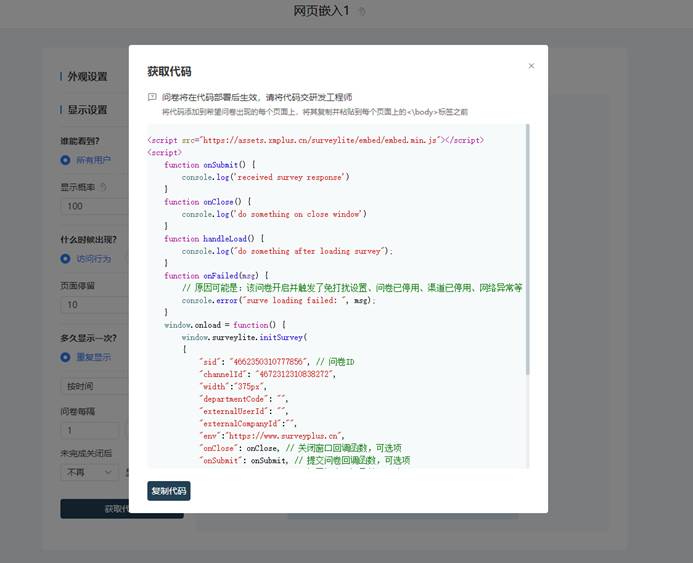Open the 按时间 dropdown
Image resolution: width=693 pixels, height=563 pixels.
pos(94,386)
